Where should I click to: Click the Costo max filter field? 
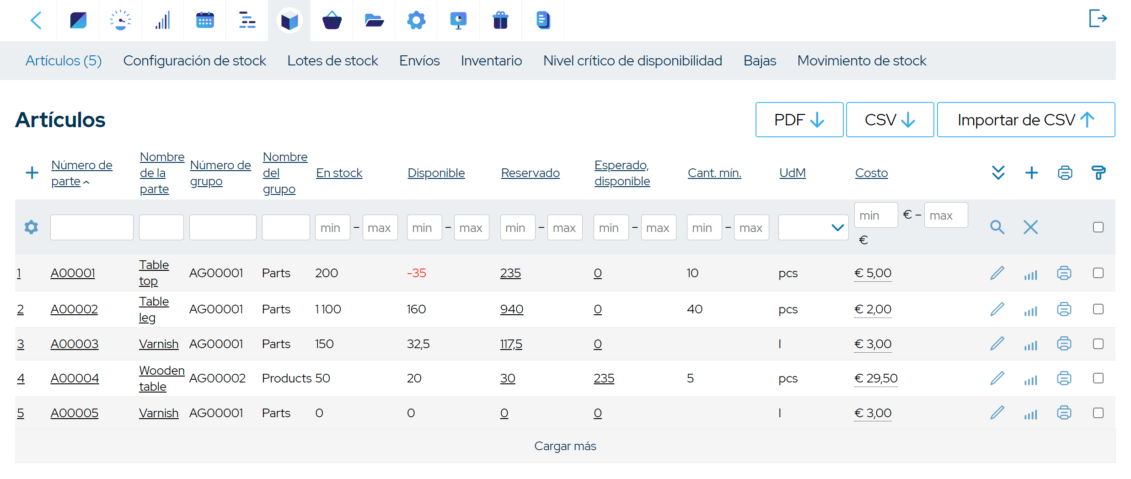pyautogui.click(x=946, y=215)
